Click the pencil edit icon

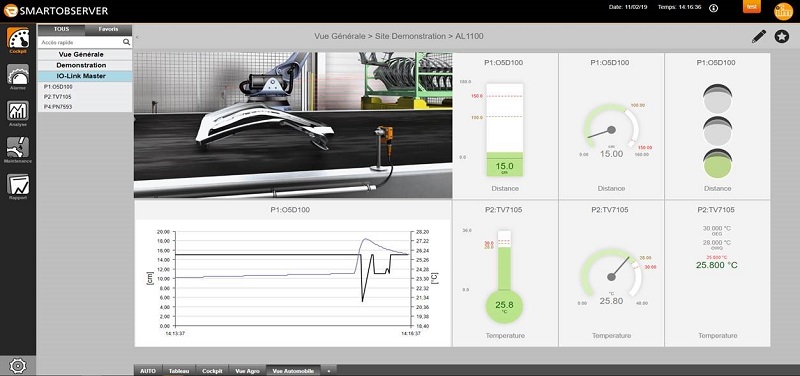pos(759,36)
